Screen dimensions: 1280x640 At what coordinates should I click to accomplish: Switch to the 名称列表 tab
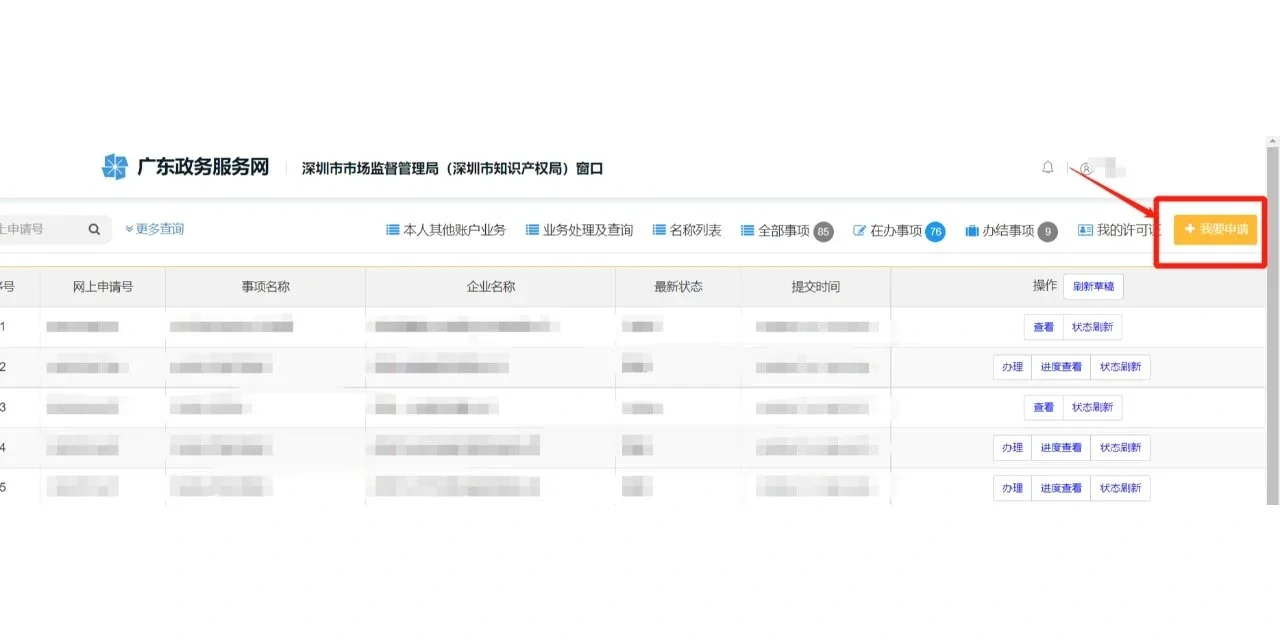click(x=686, y=231)
